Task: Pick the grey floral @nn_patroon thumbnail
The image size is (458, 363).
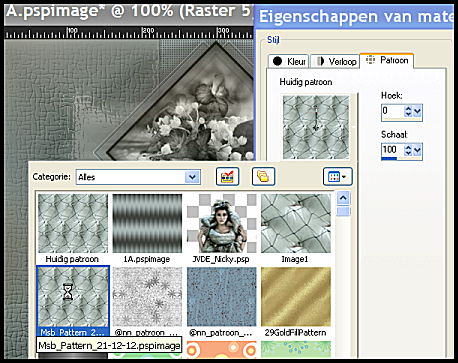Action: [147, 297]
